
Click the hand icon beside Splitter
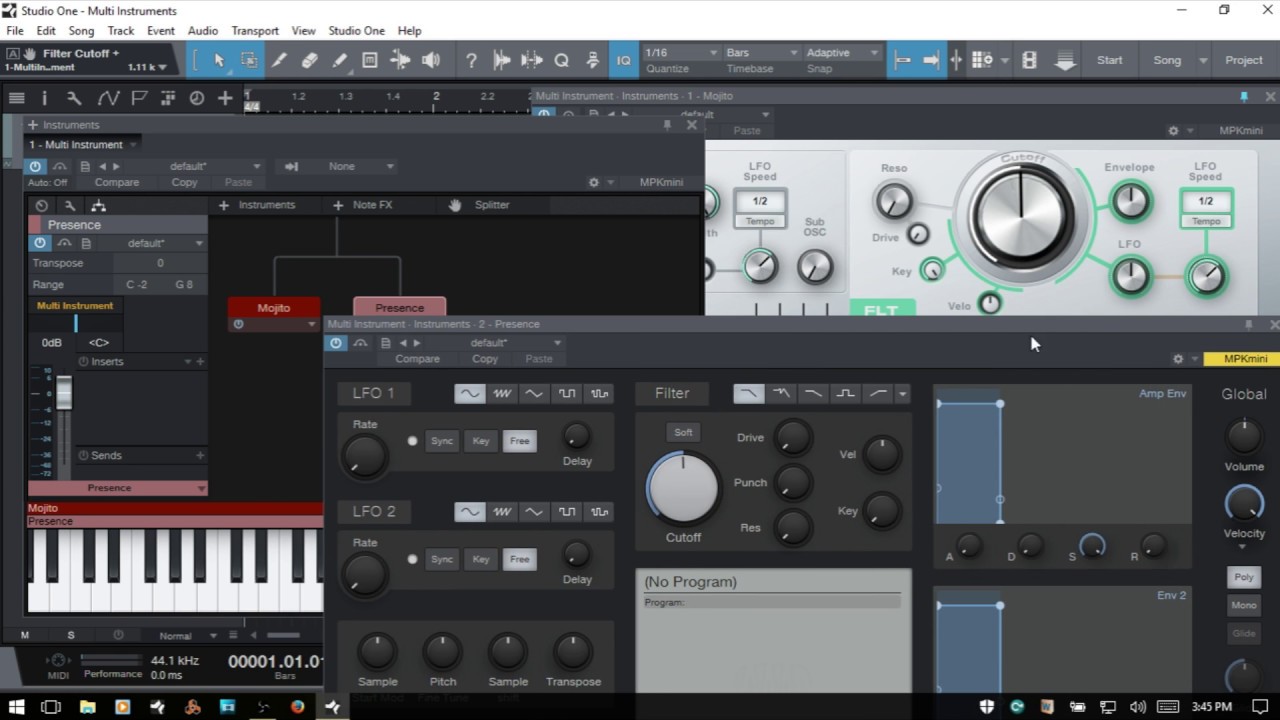click(455, 205)
